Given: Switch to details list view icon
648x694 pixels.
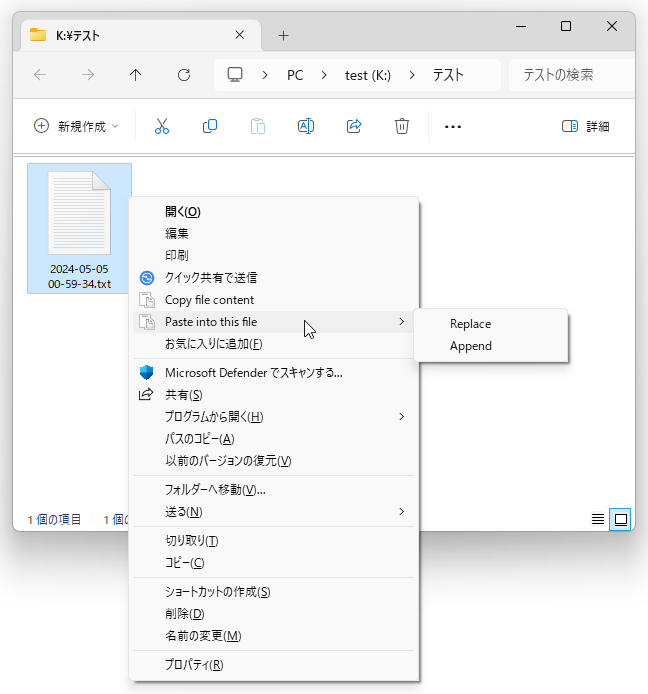Looking at the screenshot, I should [x=598, y=519].
